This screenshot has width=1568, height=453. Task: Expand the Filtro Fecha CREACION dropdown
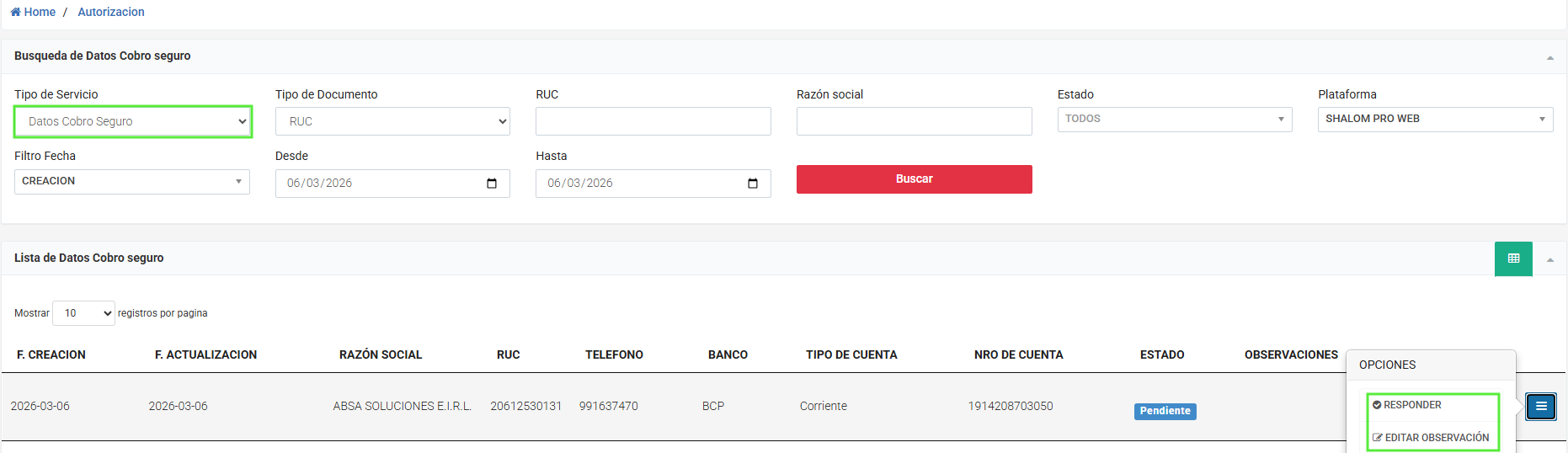[x=131, y=181]
